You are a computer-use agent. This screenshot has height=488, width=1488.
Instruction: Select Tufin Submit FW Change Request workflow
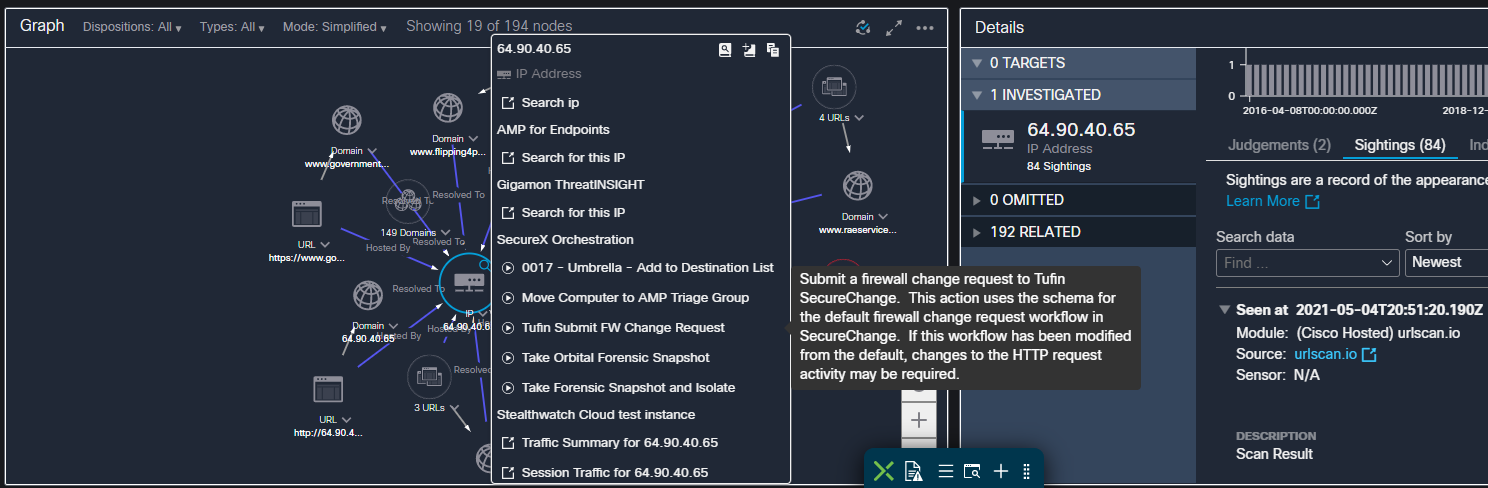point(622,327)
